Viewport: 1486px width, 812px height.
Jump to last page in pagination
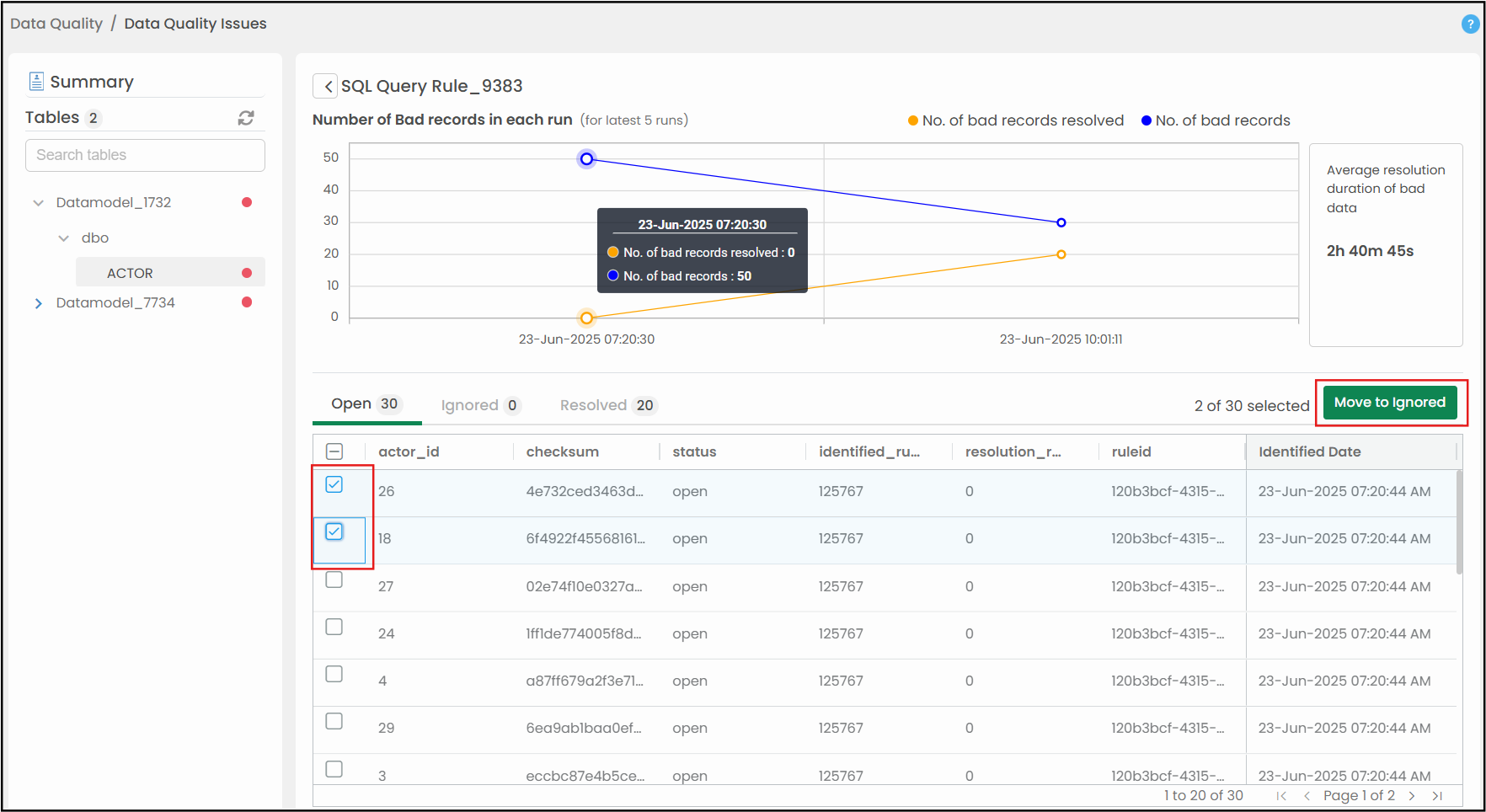[1437, 795]
